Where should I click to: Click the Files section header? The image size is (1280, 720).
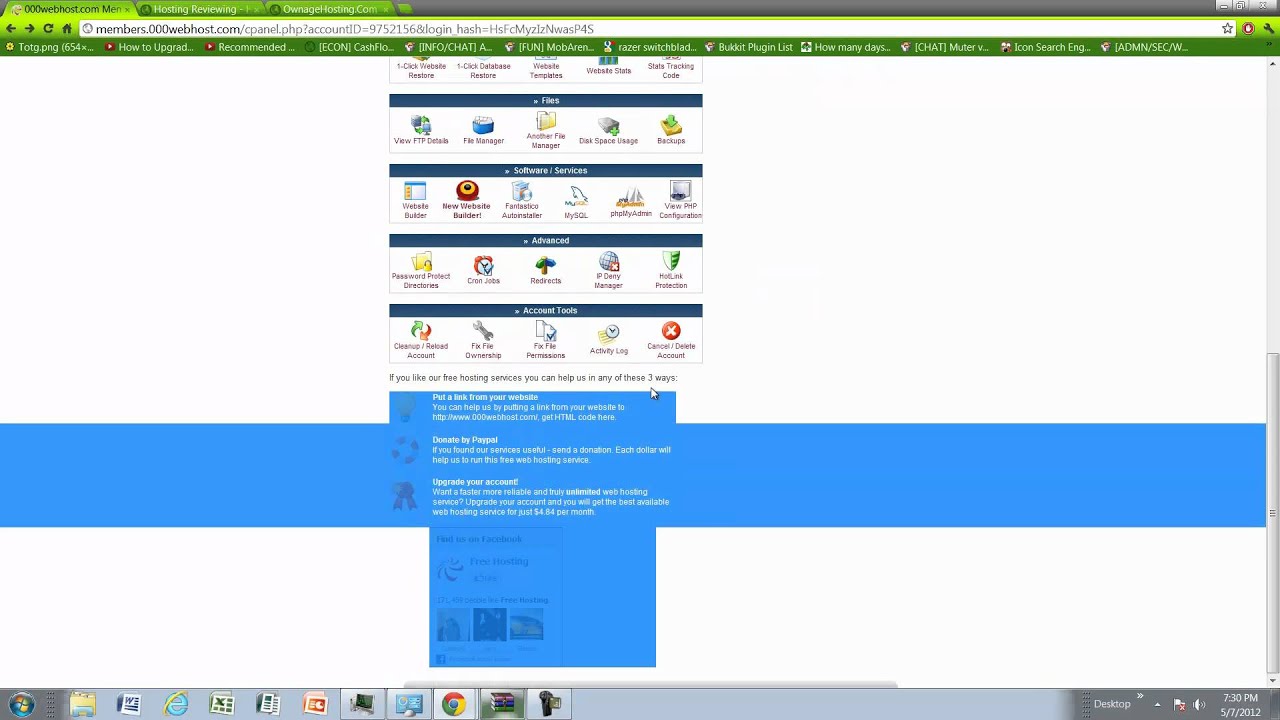546,100
